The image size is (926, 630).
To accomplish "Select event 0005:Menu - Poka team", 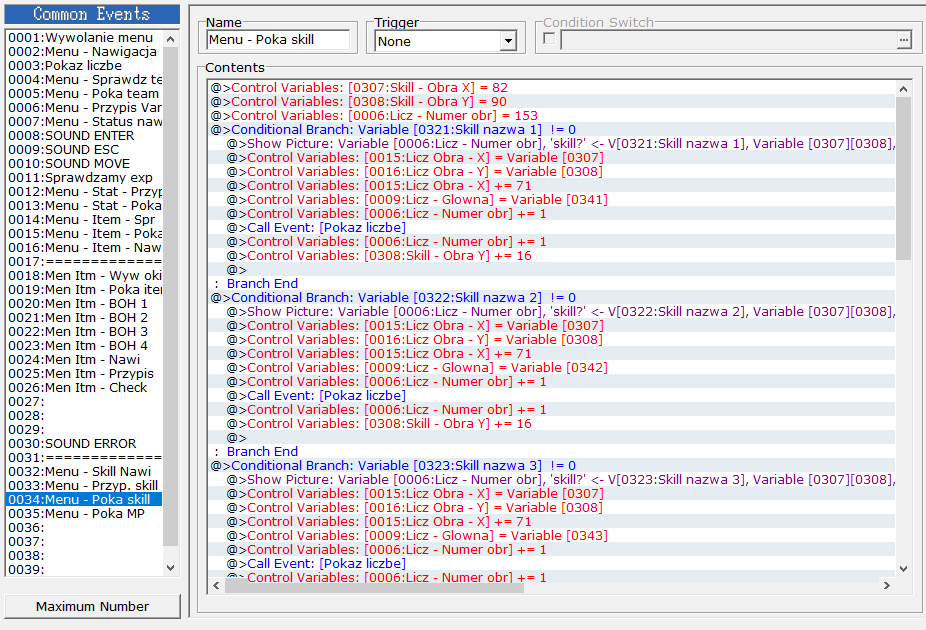I will 84,94.
